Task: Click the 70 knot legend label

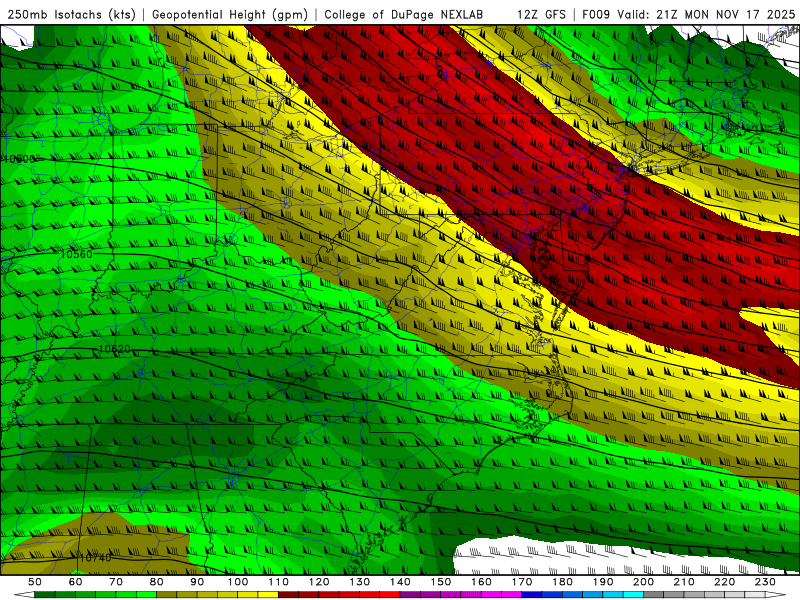Action: click(x=116, y=582)
